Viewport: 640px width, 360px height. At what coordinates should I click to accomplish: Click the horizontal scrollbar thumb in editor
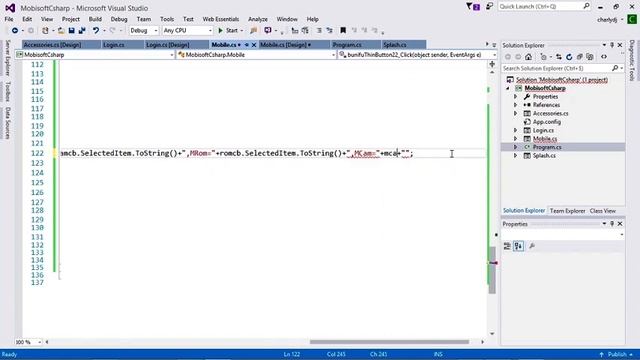click(389, 342)
